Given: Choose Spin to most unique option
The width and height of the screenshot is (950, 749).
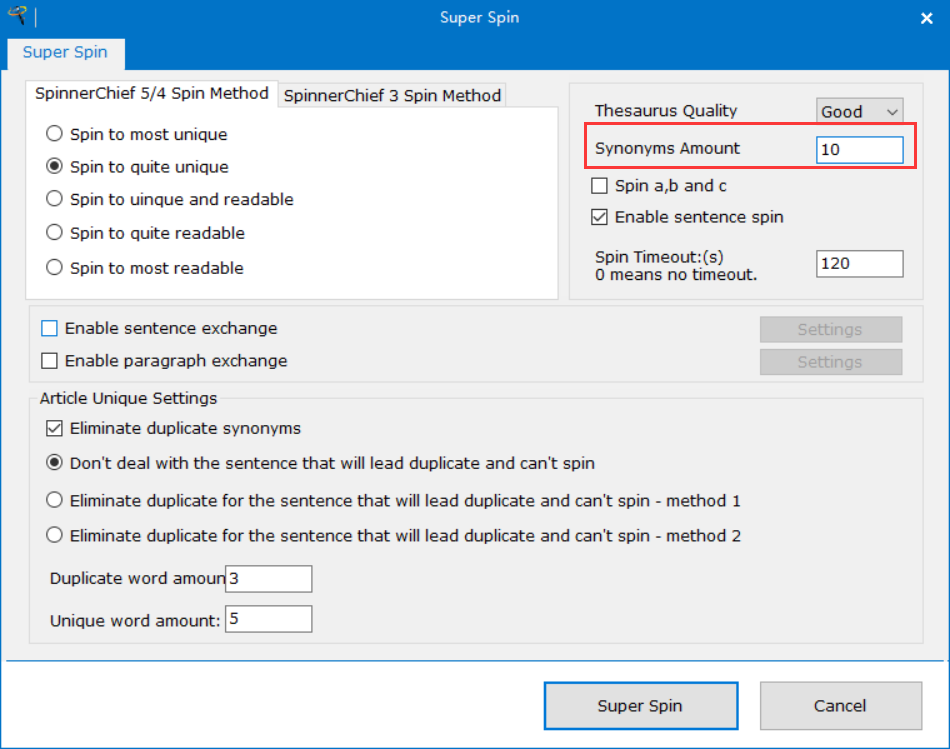Looking at the screenshot, I should [x=54, y=134].
